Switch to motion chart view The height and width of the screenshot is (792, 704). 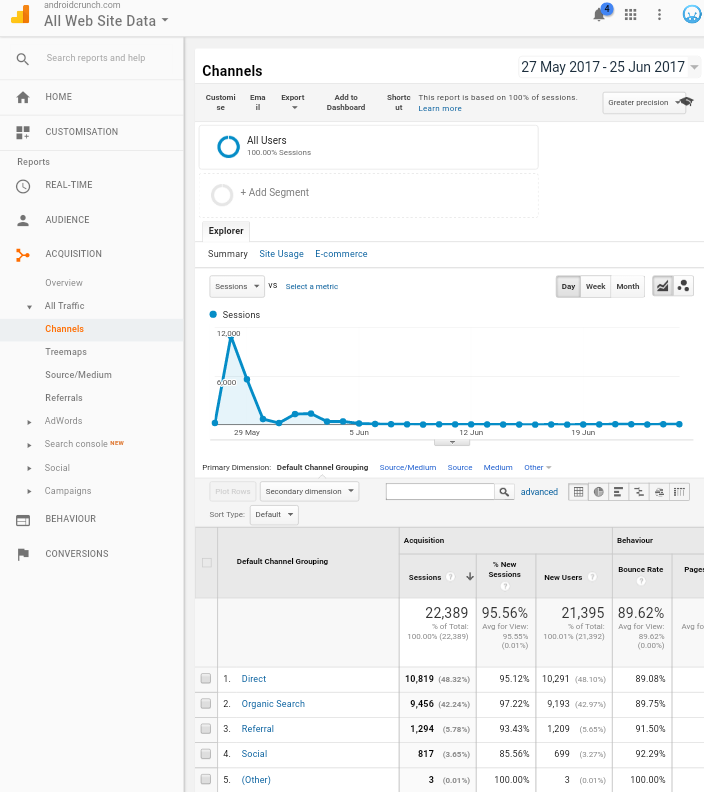tap(684, 286)
